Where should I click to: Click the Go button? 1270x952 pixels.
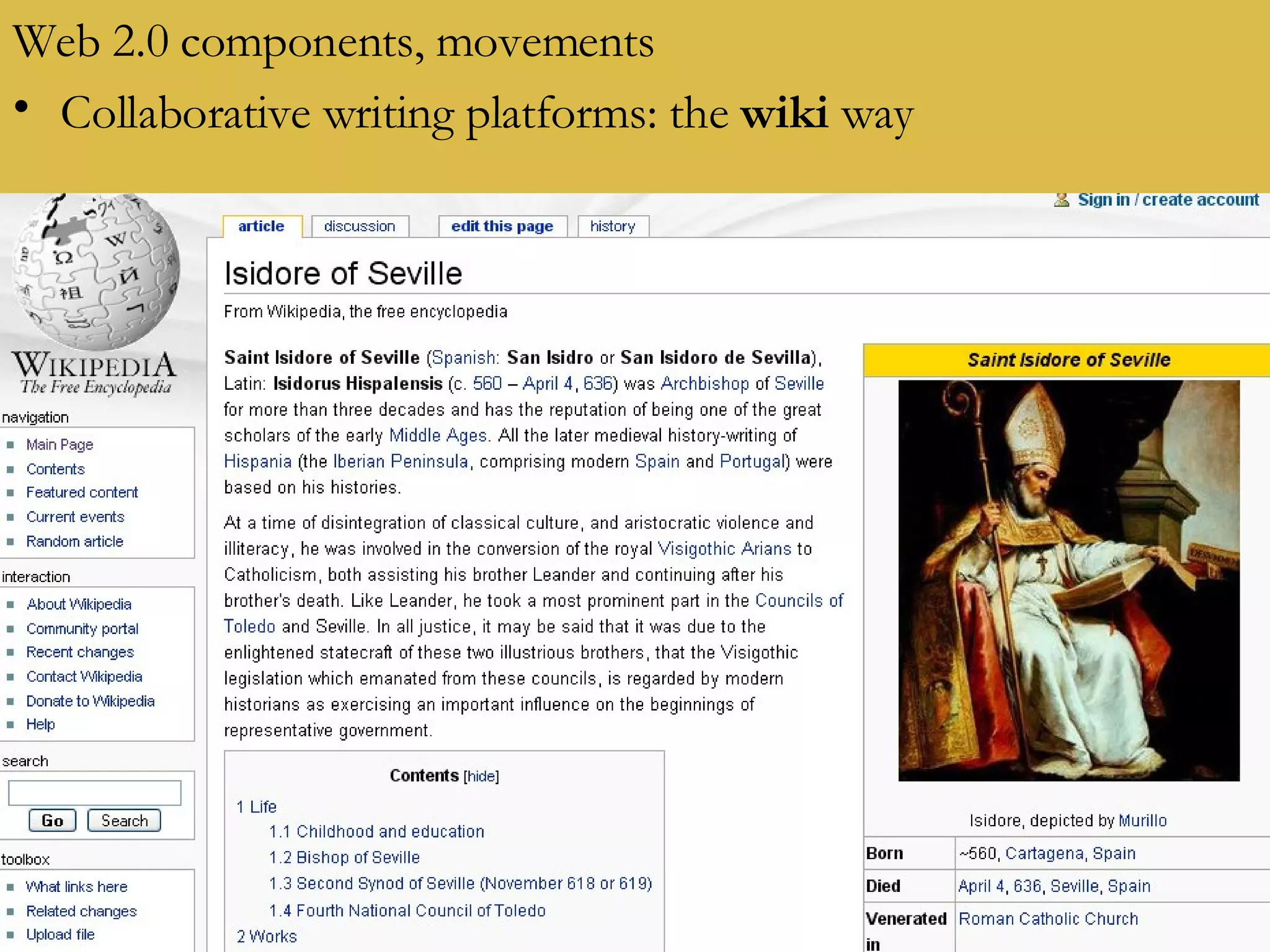52,820
